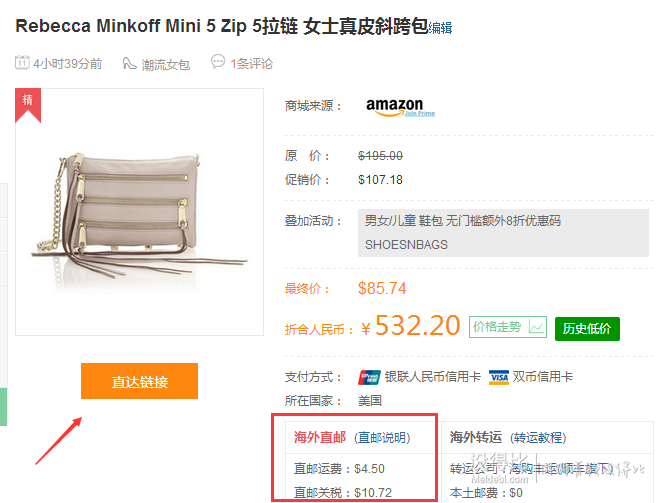The width and height of the screenshot is (656, 503).
Task: Open the 价格走势 price trend chart
Action: [508, 327]
